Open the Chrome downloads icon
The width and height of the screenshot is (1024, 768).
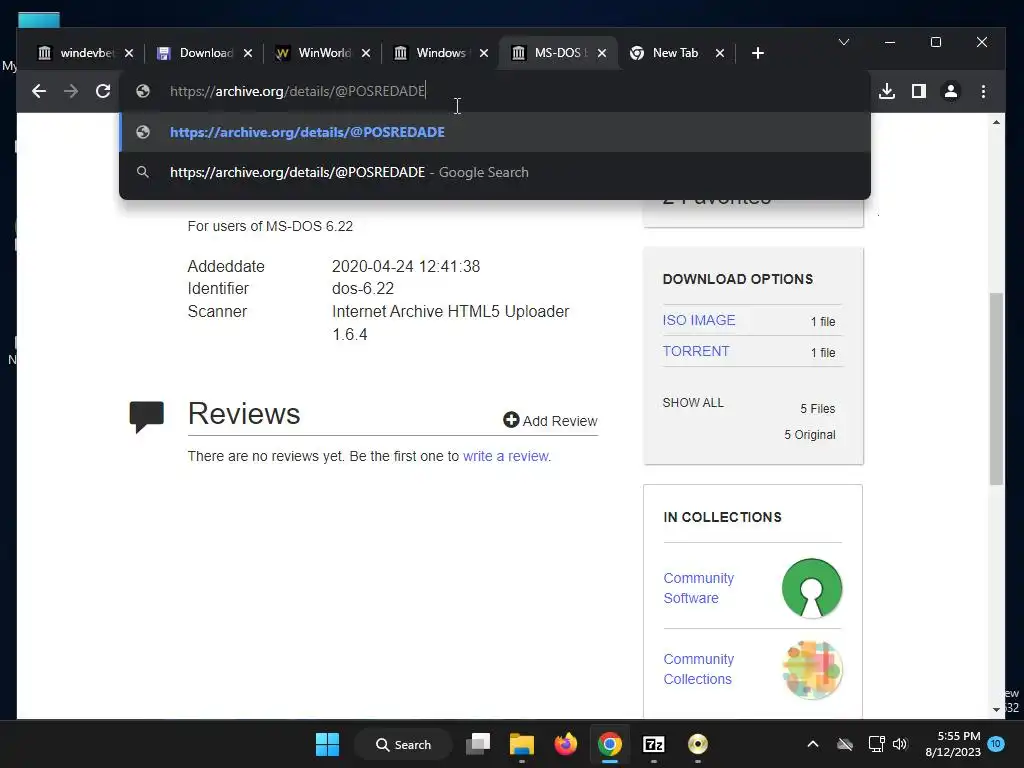coord(887,91)
